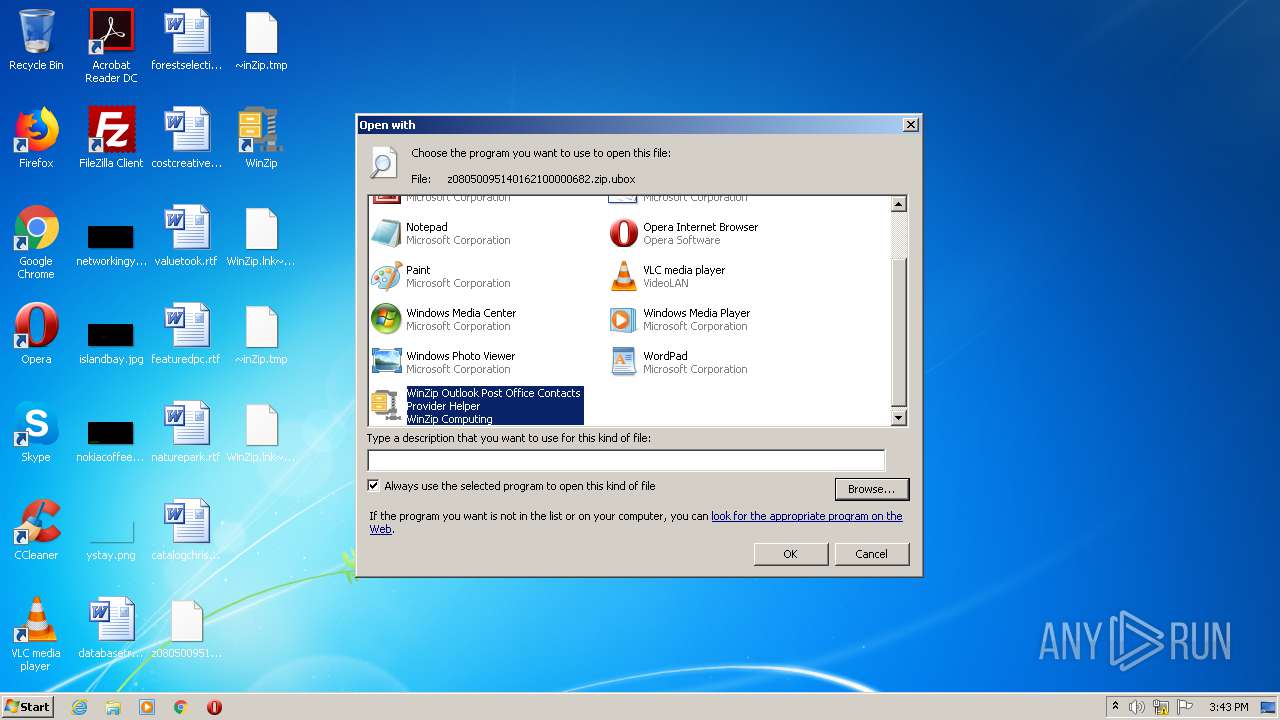Click the program list scroll down arrow
The image size is (1280, 720).
tap(898, 418)
